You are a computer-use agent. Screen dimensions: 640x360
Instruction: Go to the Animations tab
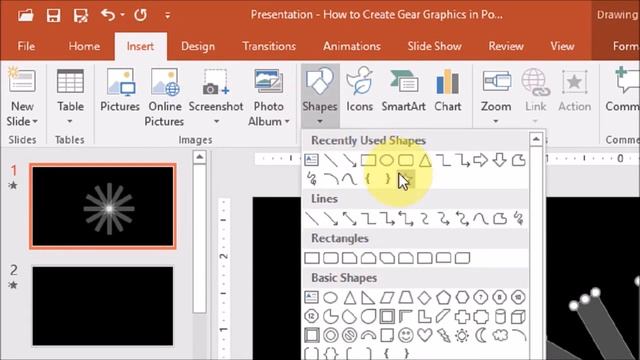[352, 46]
